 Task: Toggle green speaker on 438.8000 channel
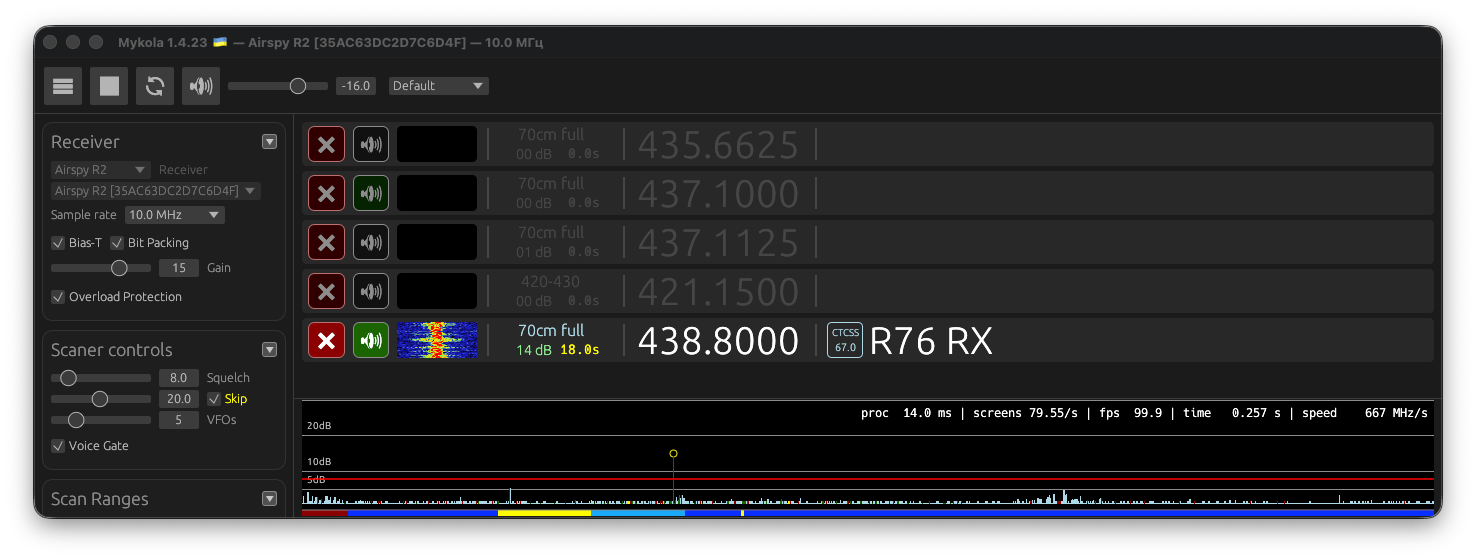371,340
